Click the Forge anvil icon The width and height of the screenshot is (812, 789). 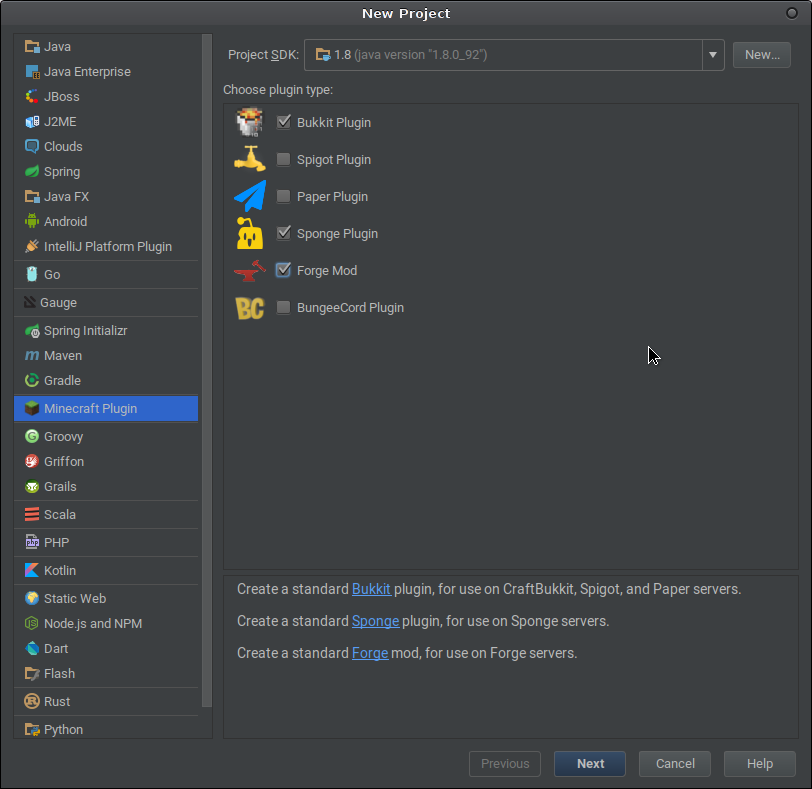(x=250, y=271)
